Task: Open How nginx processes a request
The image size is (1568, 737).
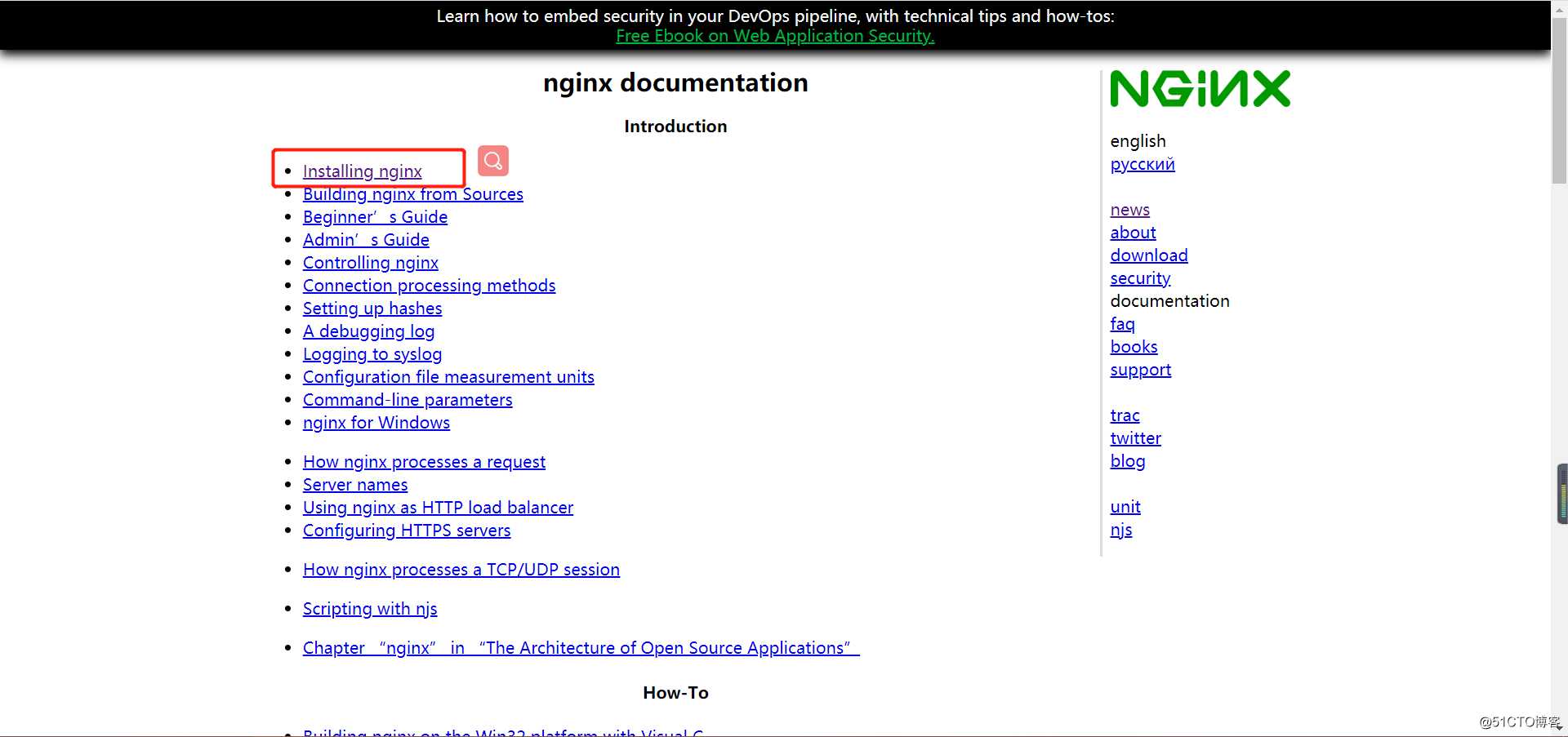Action: click(424, 462)
